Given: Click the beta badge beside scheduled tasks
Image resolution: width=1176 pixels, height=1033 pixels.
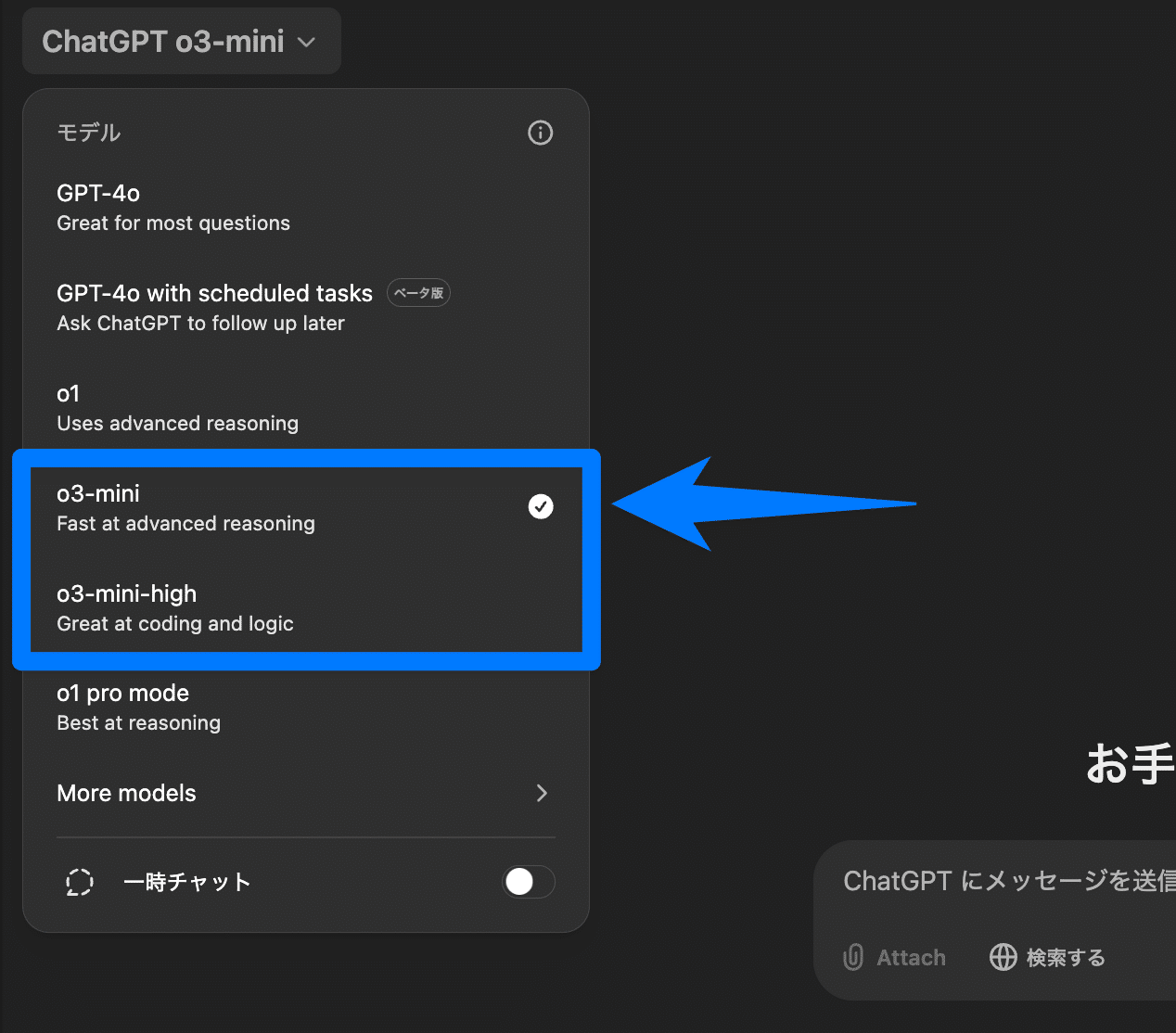Looking at the screenshot, I should pos(418,293).
